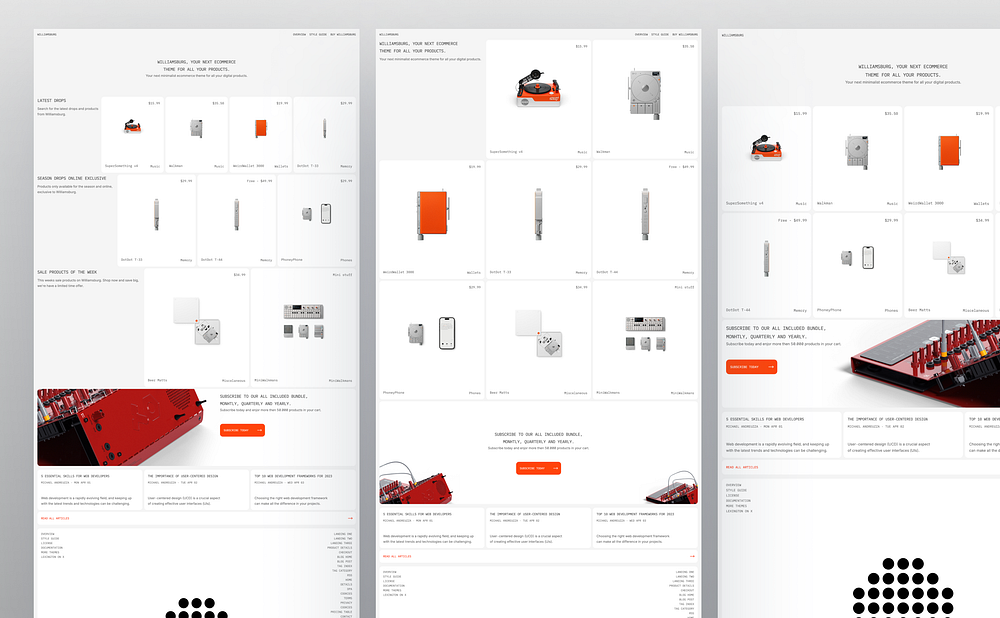This screenshot has width=1000, height=618.
Task: Open DotDot T-33 card in Latest Drops row
Action: (325, 134)
